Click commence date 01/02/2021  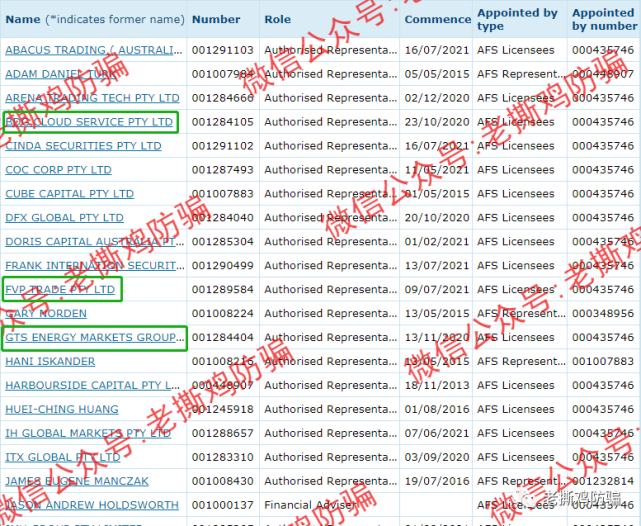437,242
